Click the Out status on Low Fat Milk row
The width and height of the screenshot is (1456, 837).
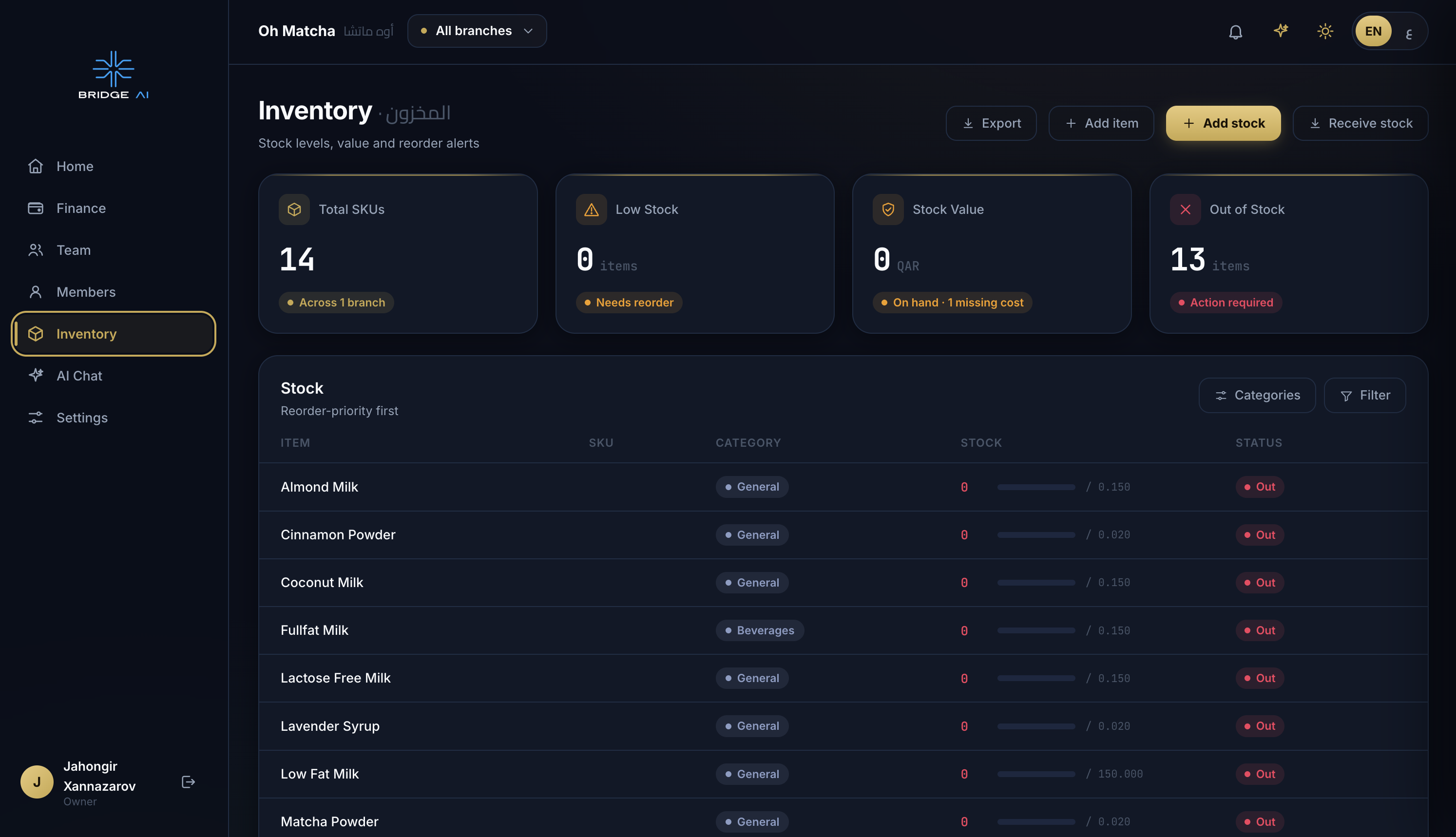[1260, 774]
